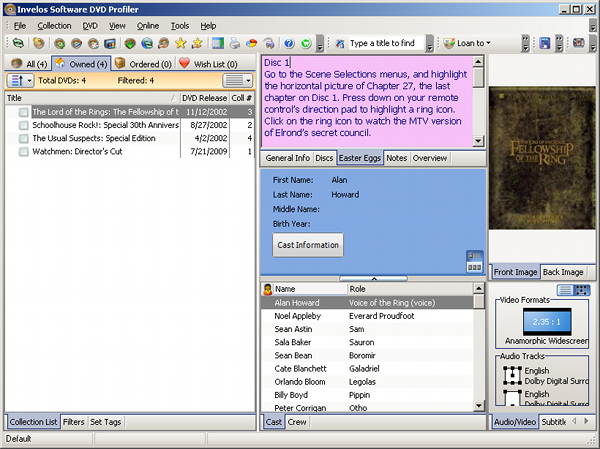Click the Type a title to find field
The height and width of the screenshot is (449, 600).
(x=385, y=43)
